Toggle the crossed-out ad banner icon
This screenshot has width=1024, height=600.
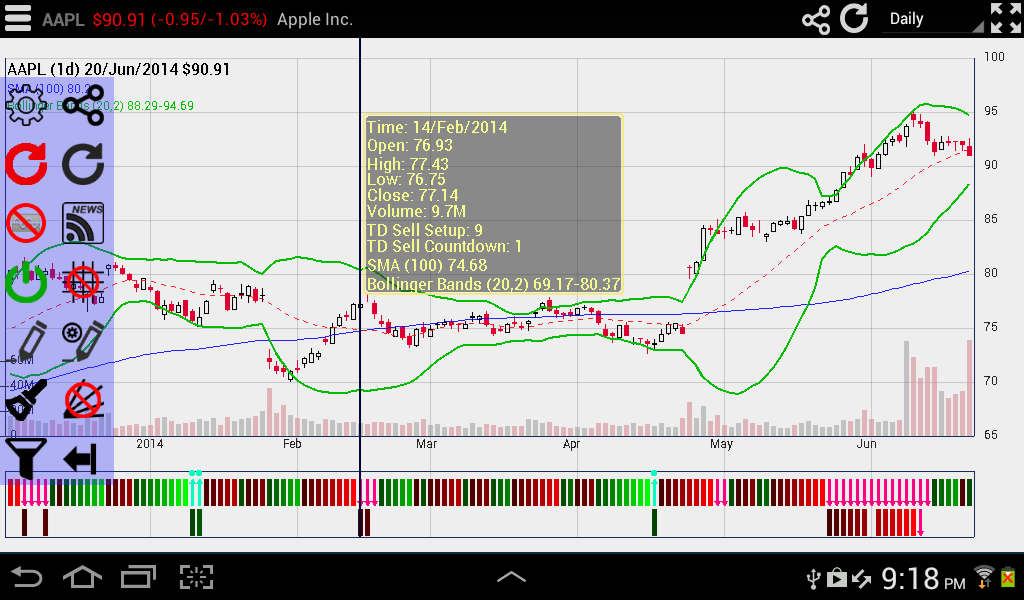pos(27,222)
